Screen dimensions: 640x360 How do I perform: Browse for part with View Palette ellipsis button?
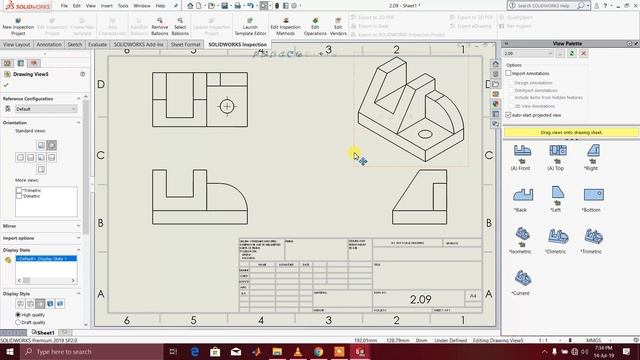pos(560,53)
